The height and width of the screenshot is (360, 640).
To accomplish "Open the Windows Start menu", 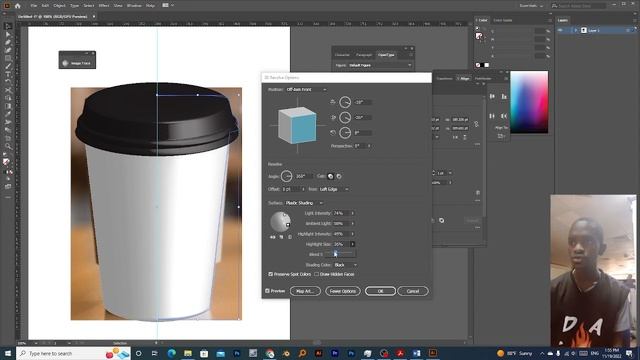I will [8, 353].
